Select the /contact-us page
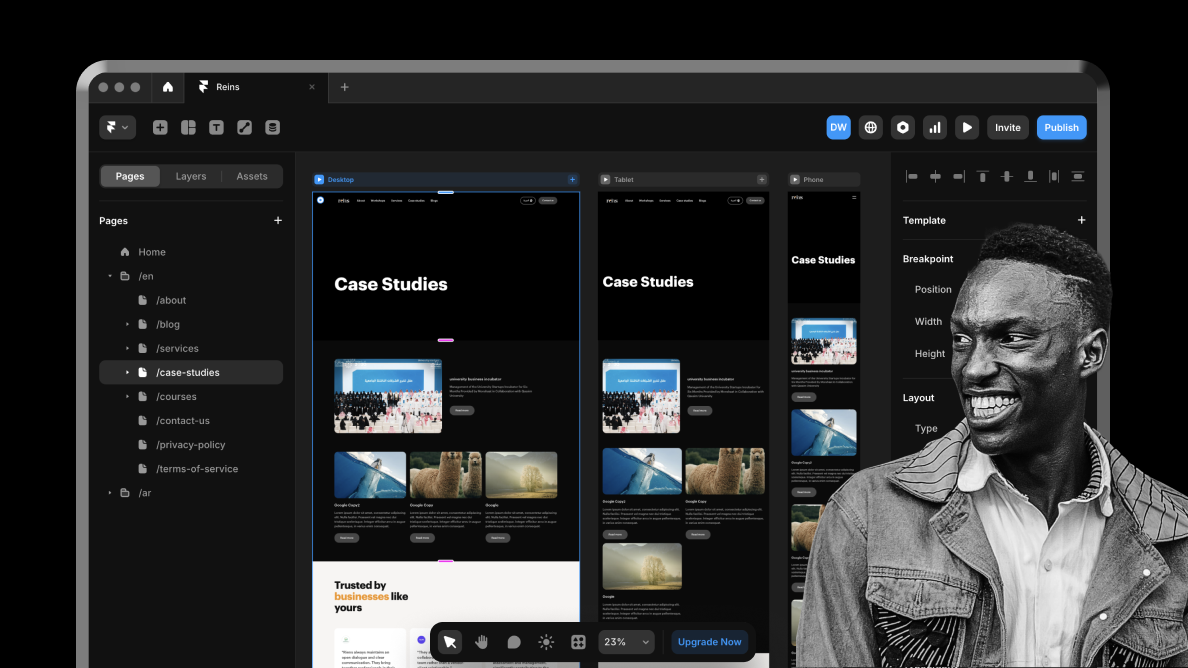Screen dimensions: 1188x668 [183, 421]
